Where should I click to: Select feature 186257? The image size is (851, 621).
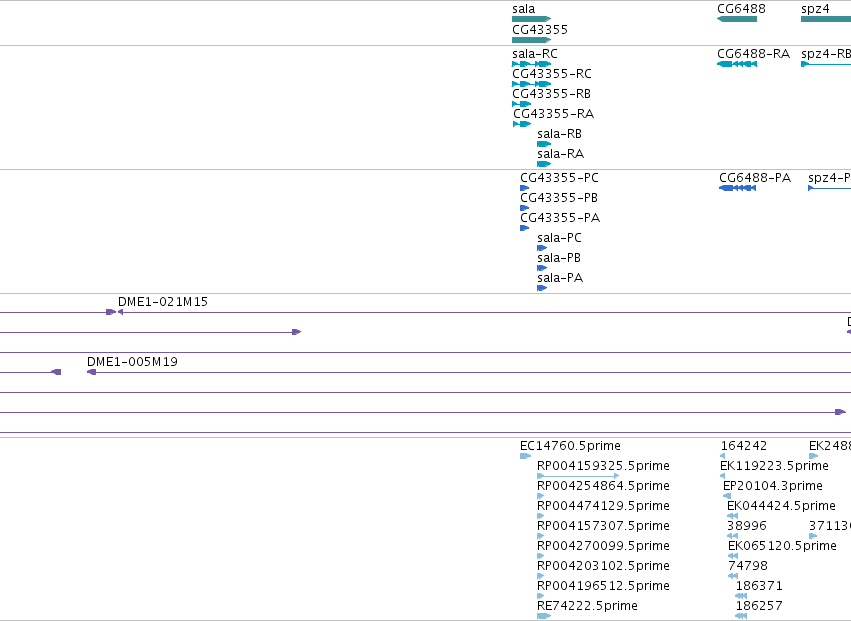[741, 616]
